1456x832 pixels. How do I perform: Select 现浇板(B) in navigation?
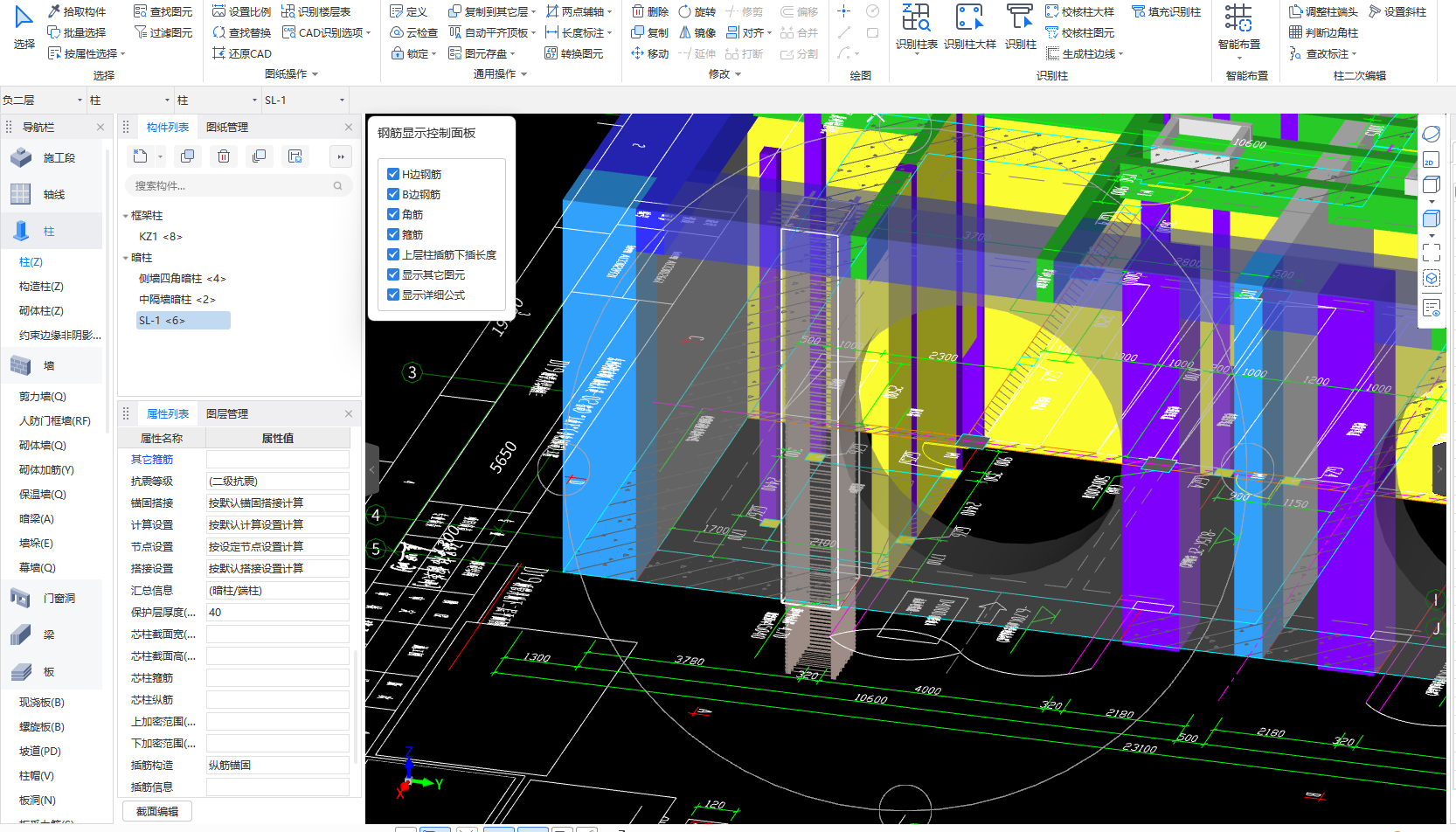click(42, 703)
